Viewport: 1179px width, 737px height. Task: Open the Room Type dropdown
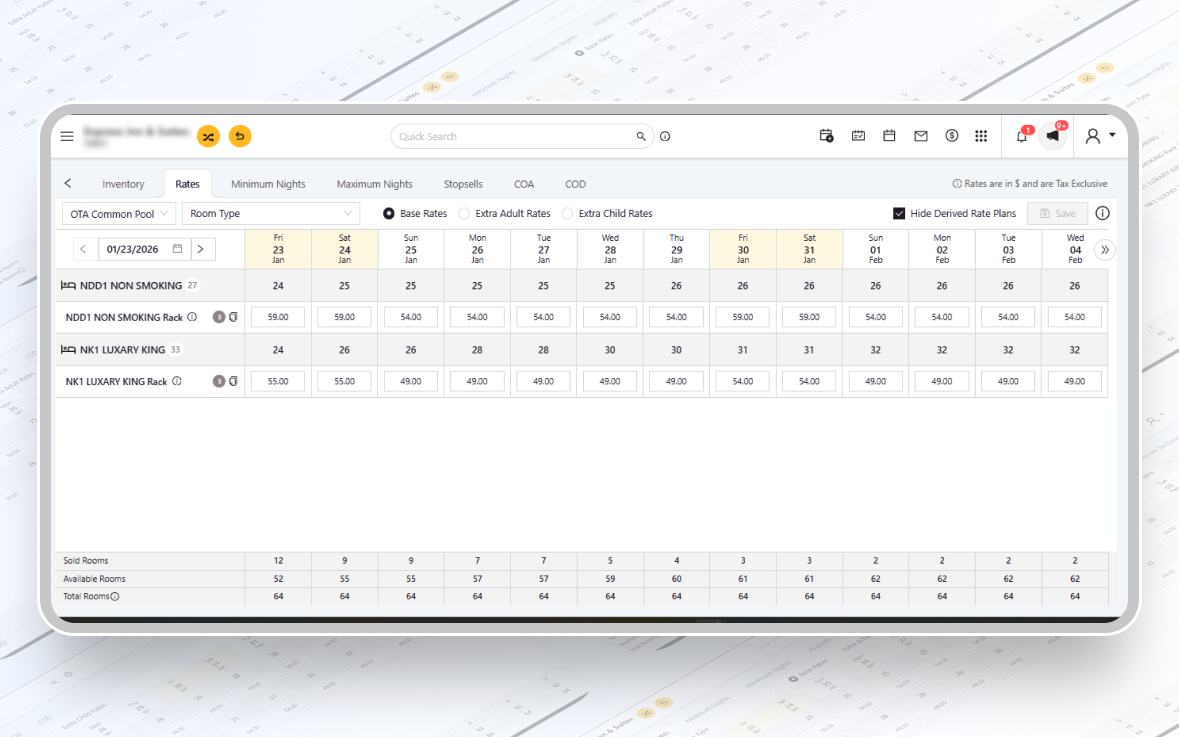pos(271,214)
